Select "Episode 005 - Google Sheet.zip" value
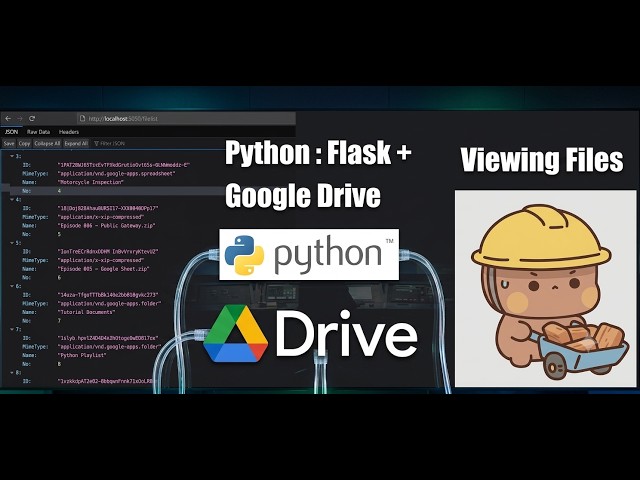The height and width of the screenshot is (480, 640). click(104, 269)
